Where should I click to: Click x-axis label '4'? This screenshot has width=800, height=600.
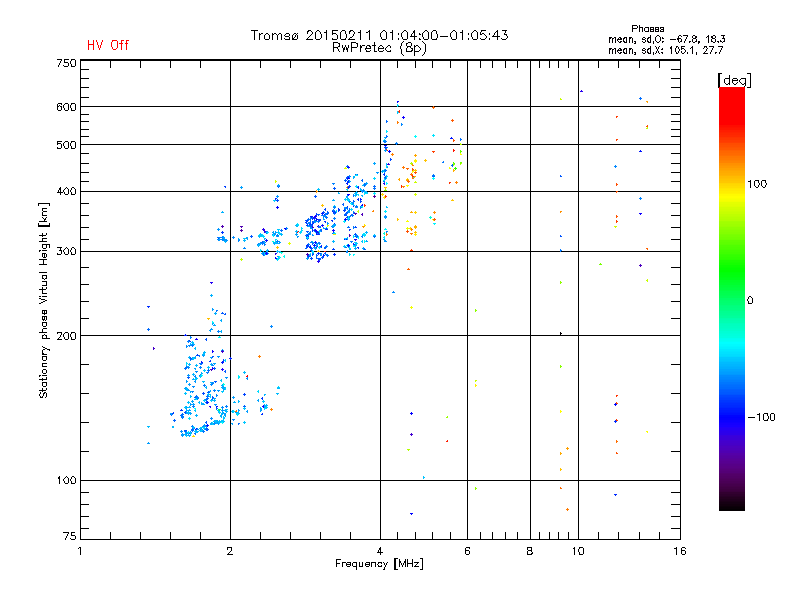click(380, 551)
